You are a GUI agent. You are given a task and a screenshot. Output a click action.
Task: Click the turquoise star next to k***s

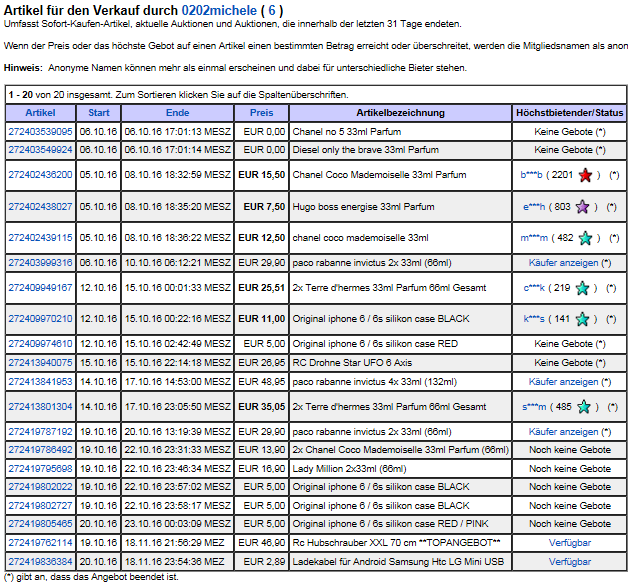pyautogui.click(x=582, y=319)
